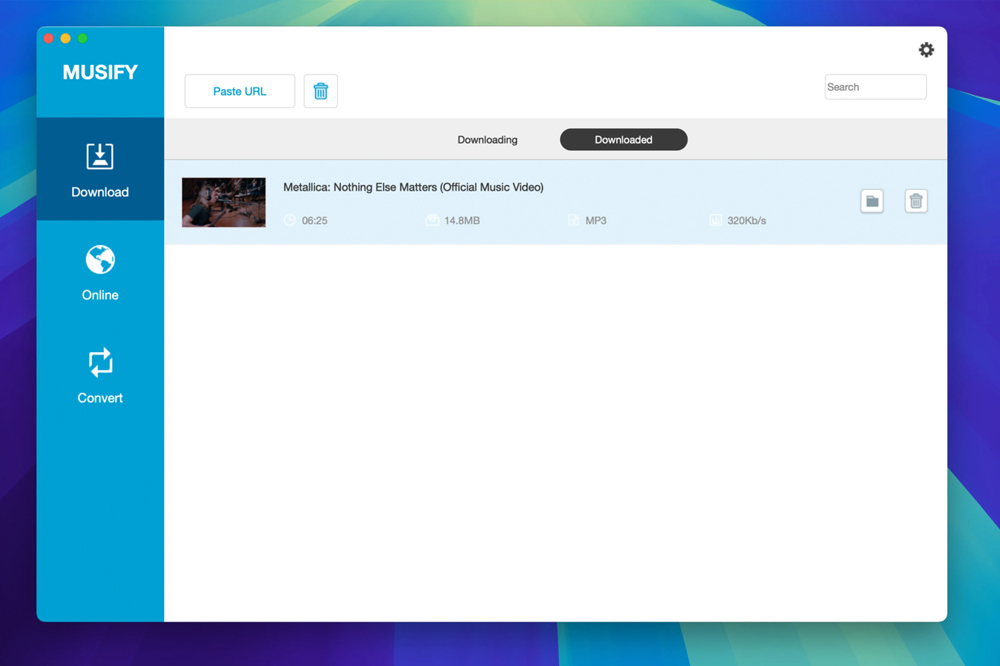Switch to the Downloaded tab
The image size is (1000, 666).
point(624,140)
